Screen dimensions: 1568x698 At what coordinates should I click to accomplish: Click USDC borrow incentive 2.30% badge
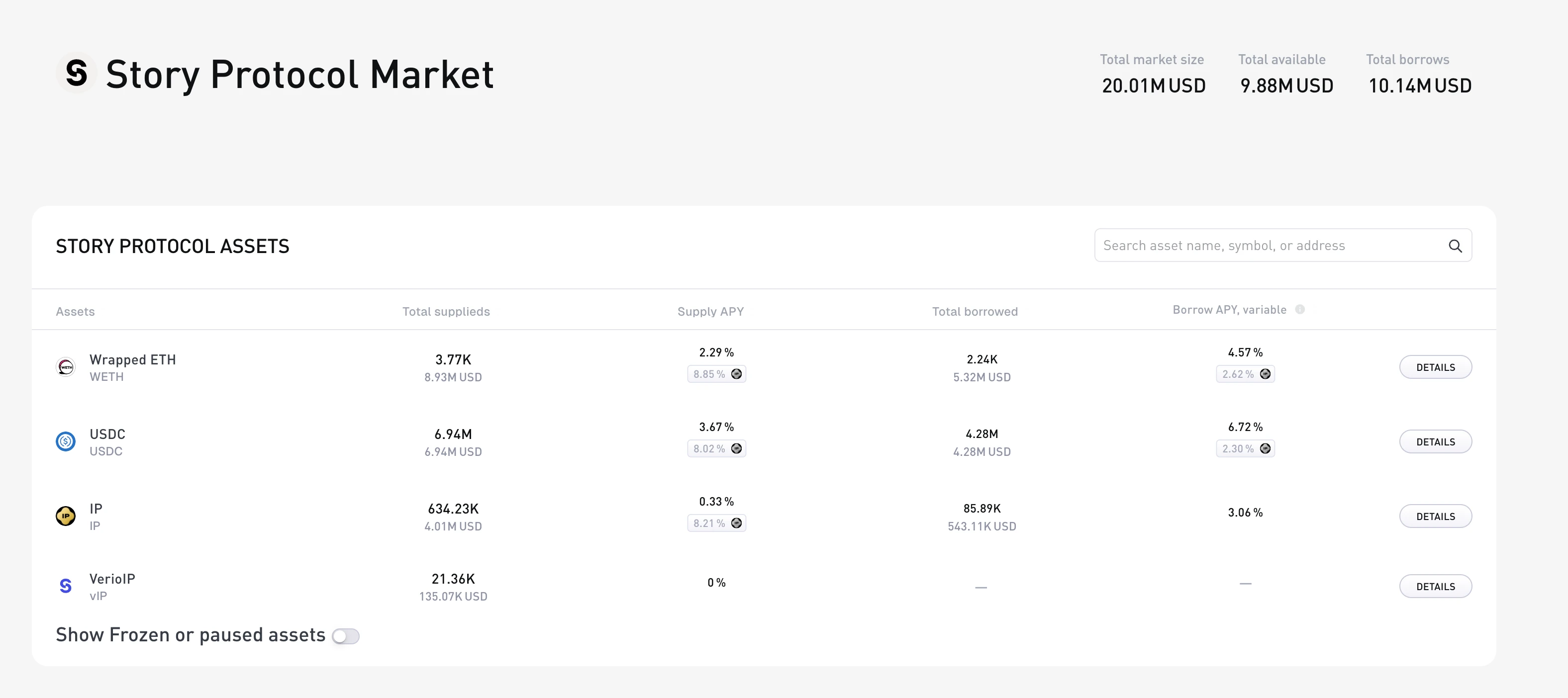coord(1245,448)
